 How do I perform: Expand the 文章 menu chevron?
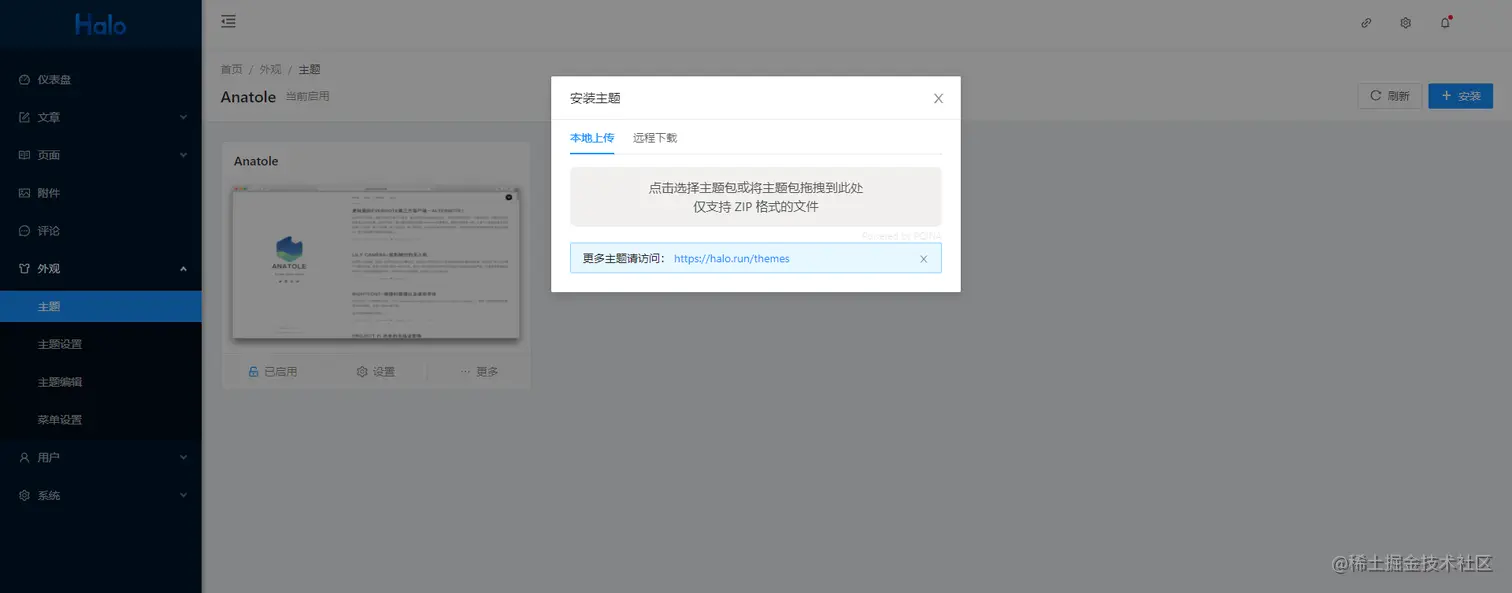tap(183, 117)
